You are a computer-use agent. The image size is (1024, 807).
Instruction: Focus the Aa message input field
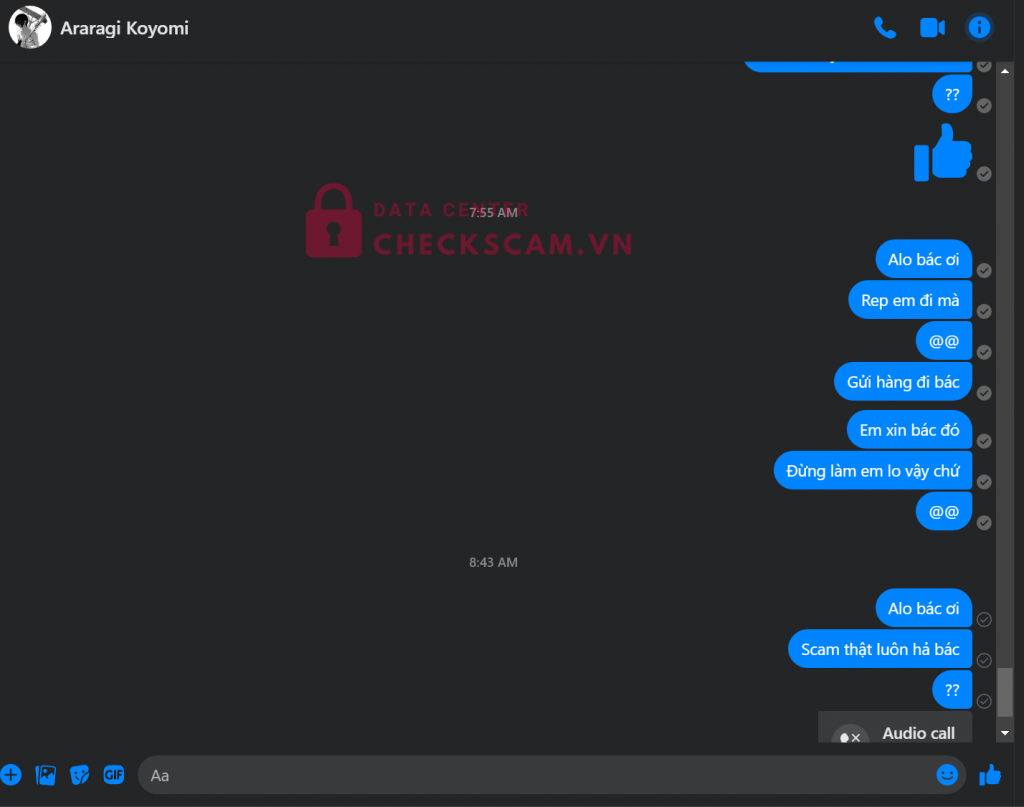(x=535, y=775)
